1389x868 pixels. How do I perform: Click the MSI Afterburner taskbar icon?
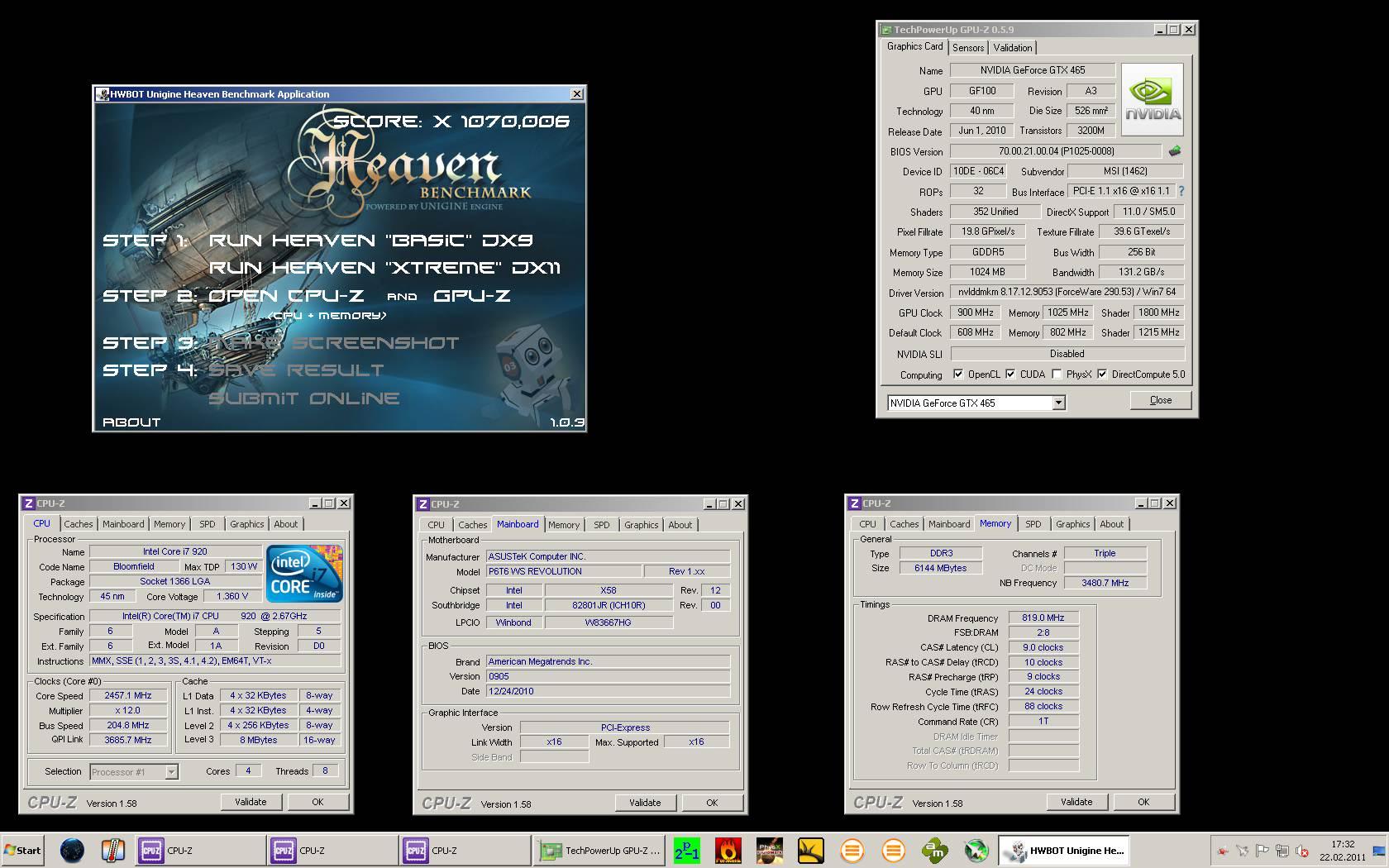click(x=976, y=850)
